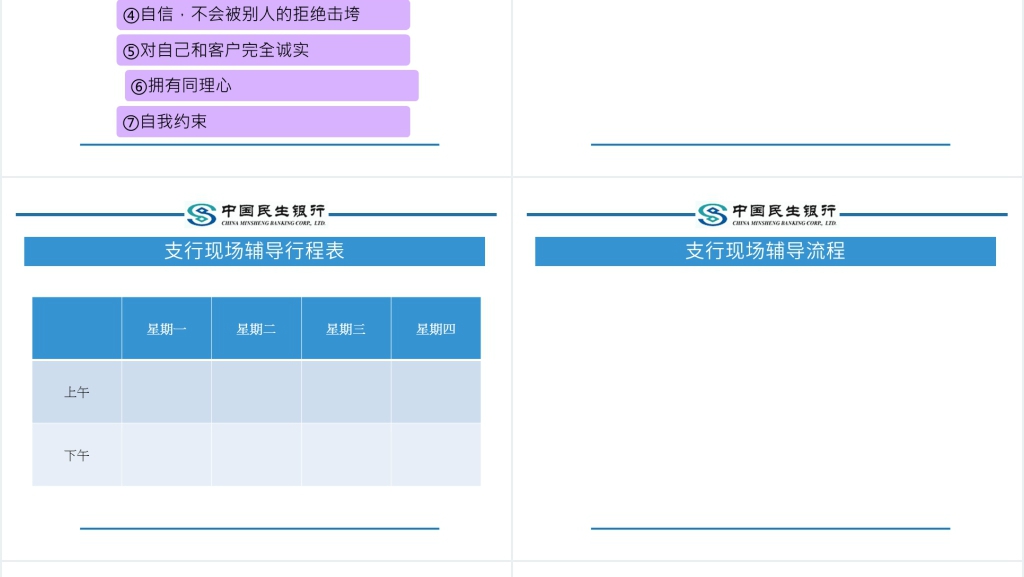
Task: Select the ⑤对自己和客户完全诚实 item
Action: [263, 50]
